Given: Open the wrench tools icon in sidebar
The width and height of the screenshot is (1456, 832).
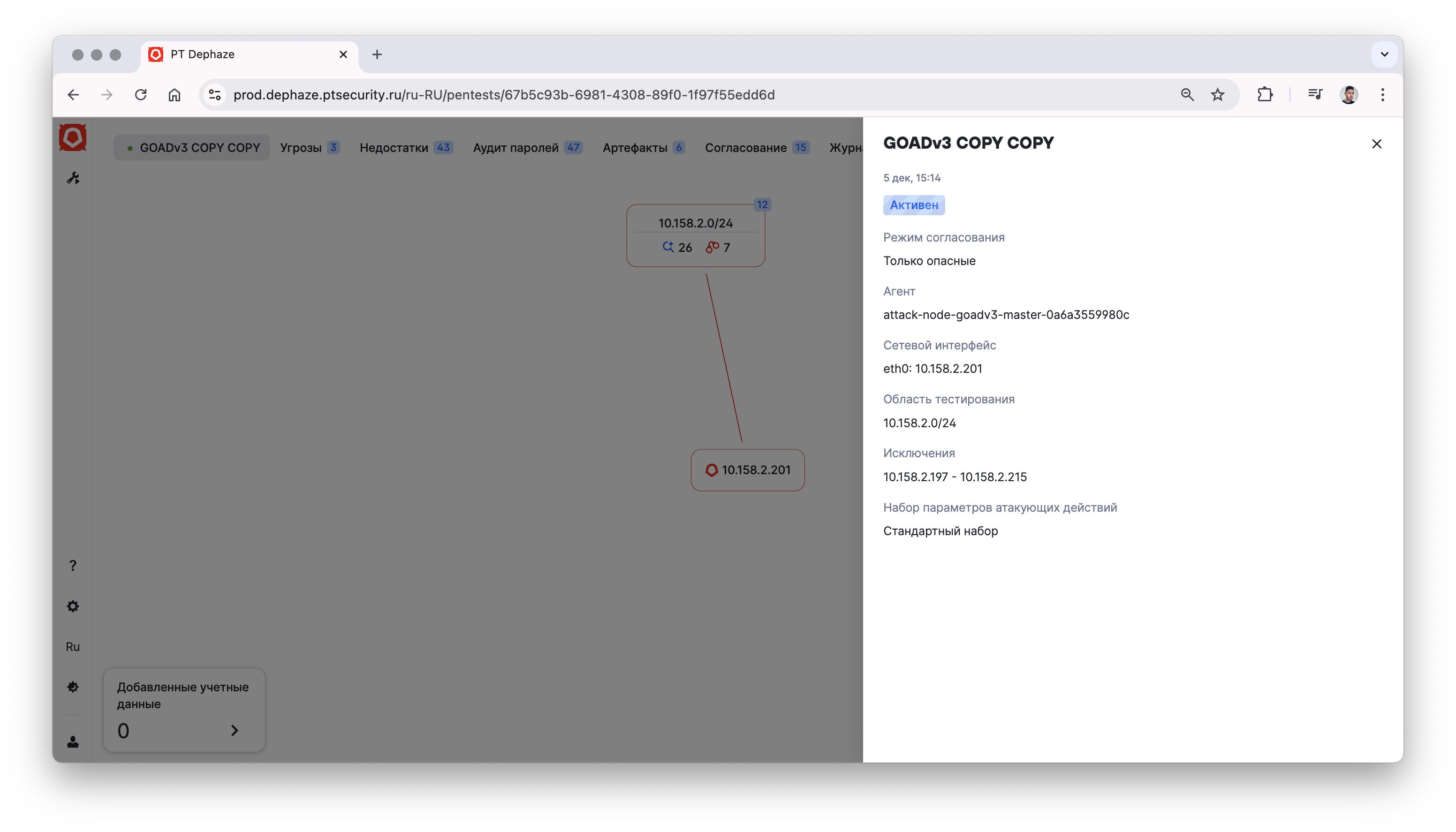Looking at the screenshot, I should pos(73,178).
